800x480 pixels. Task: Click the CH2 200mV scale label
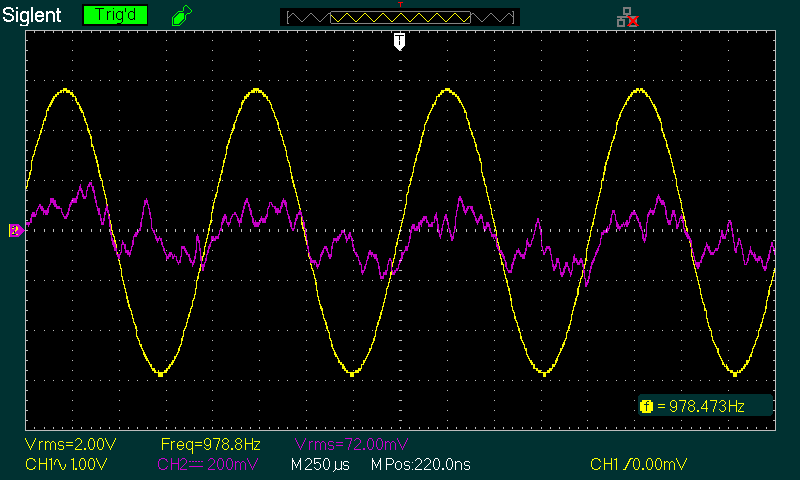pos(208,464)
